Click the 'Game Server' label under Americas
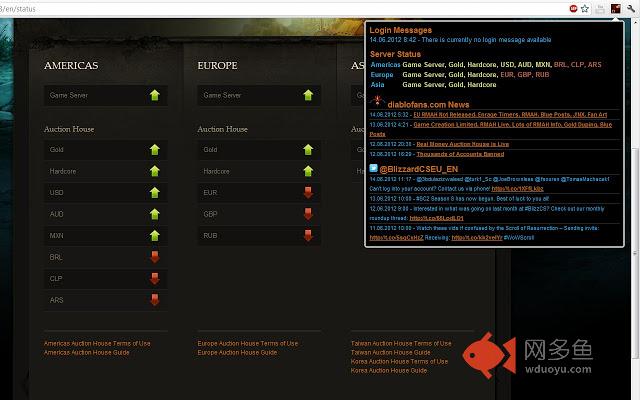The height and width of the screenshot is (400, 640). click(69, 95)
